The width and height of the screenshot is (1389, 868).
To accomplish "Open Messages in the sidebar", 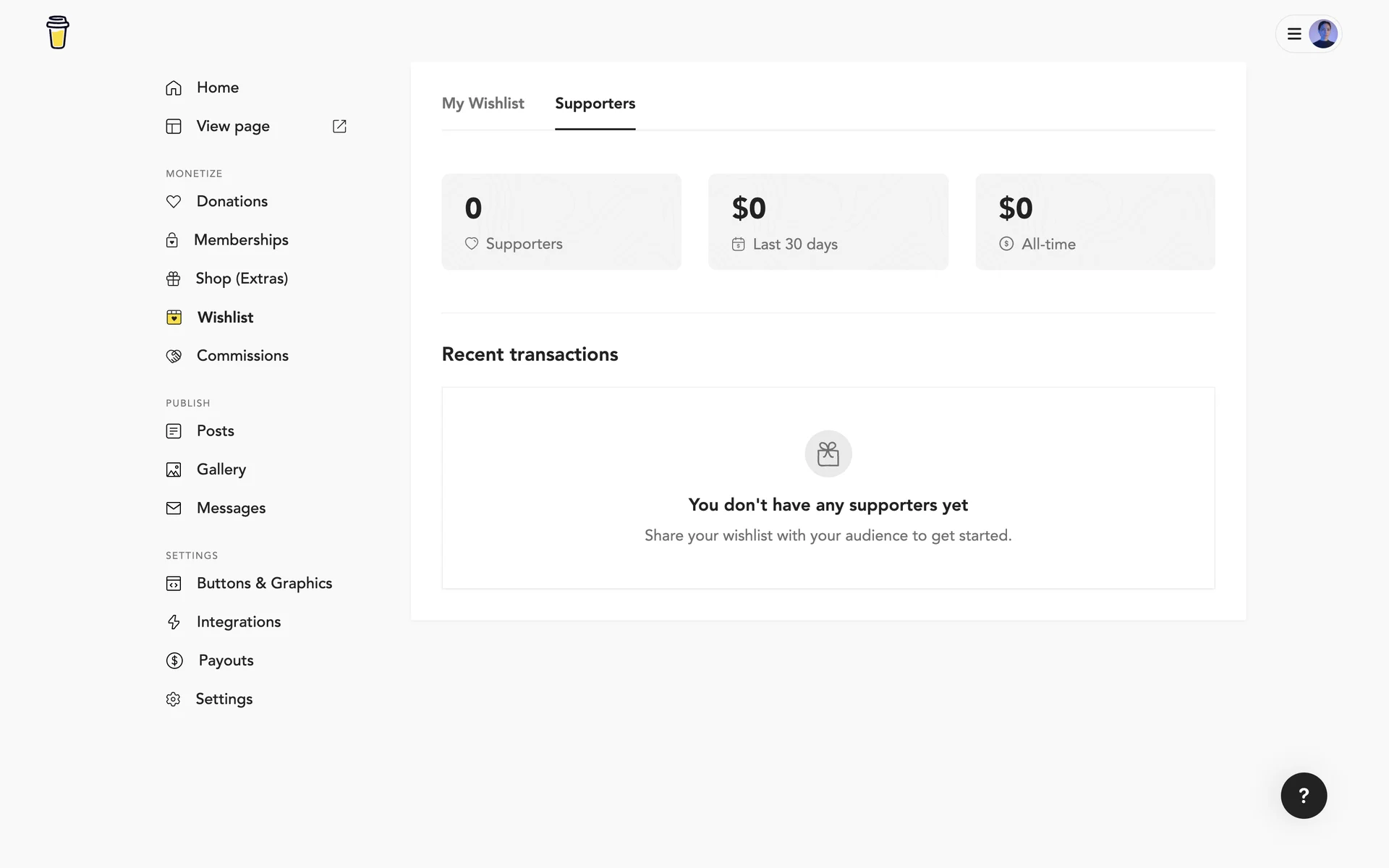I will (231, 509).
